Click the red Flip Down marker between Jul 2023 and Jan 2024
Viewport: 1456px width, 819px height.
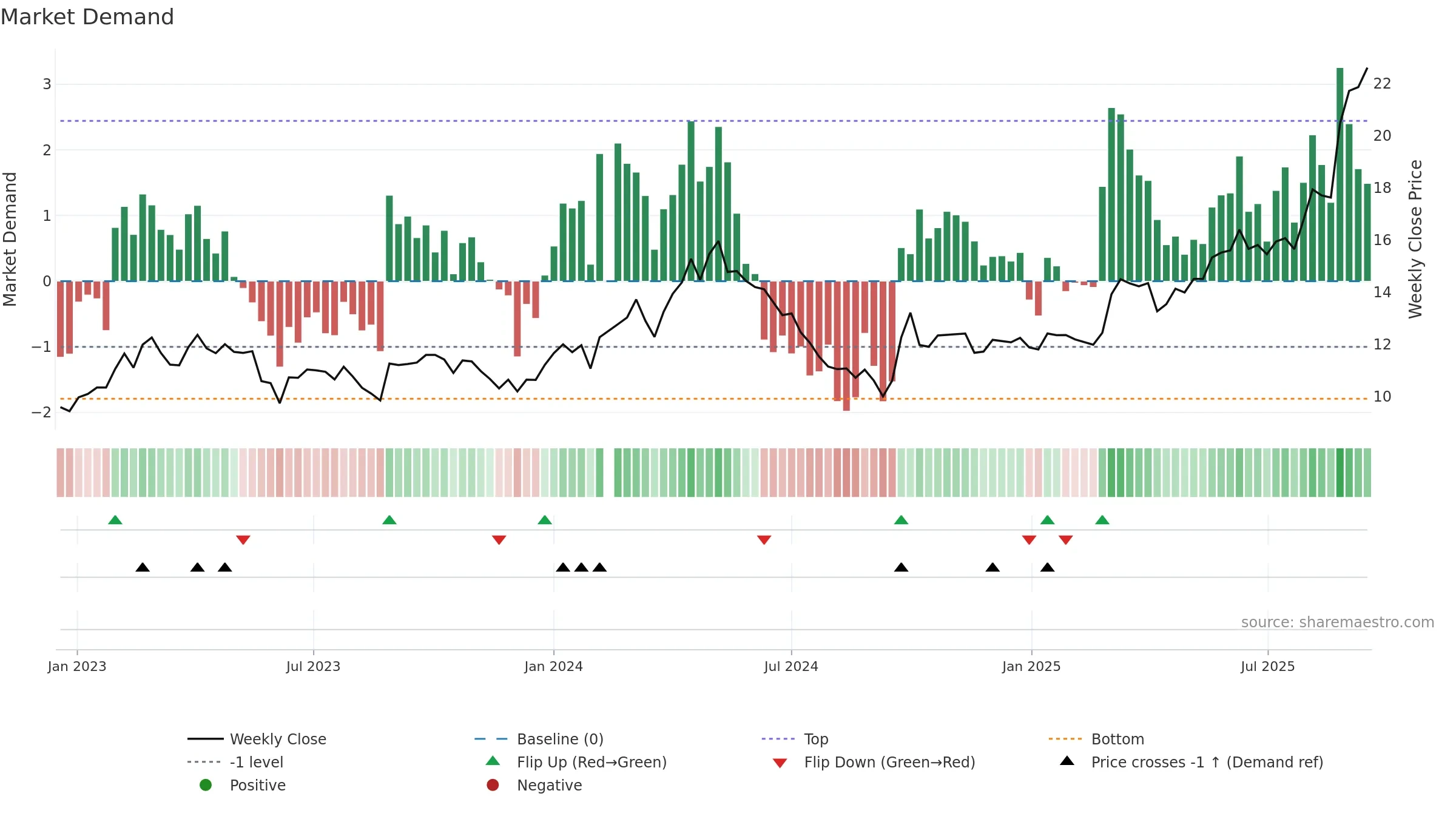[x=499, y=540]
